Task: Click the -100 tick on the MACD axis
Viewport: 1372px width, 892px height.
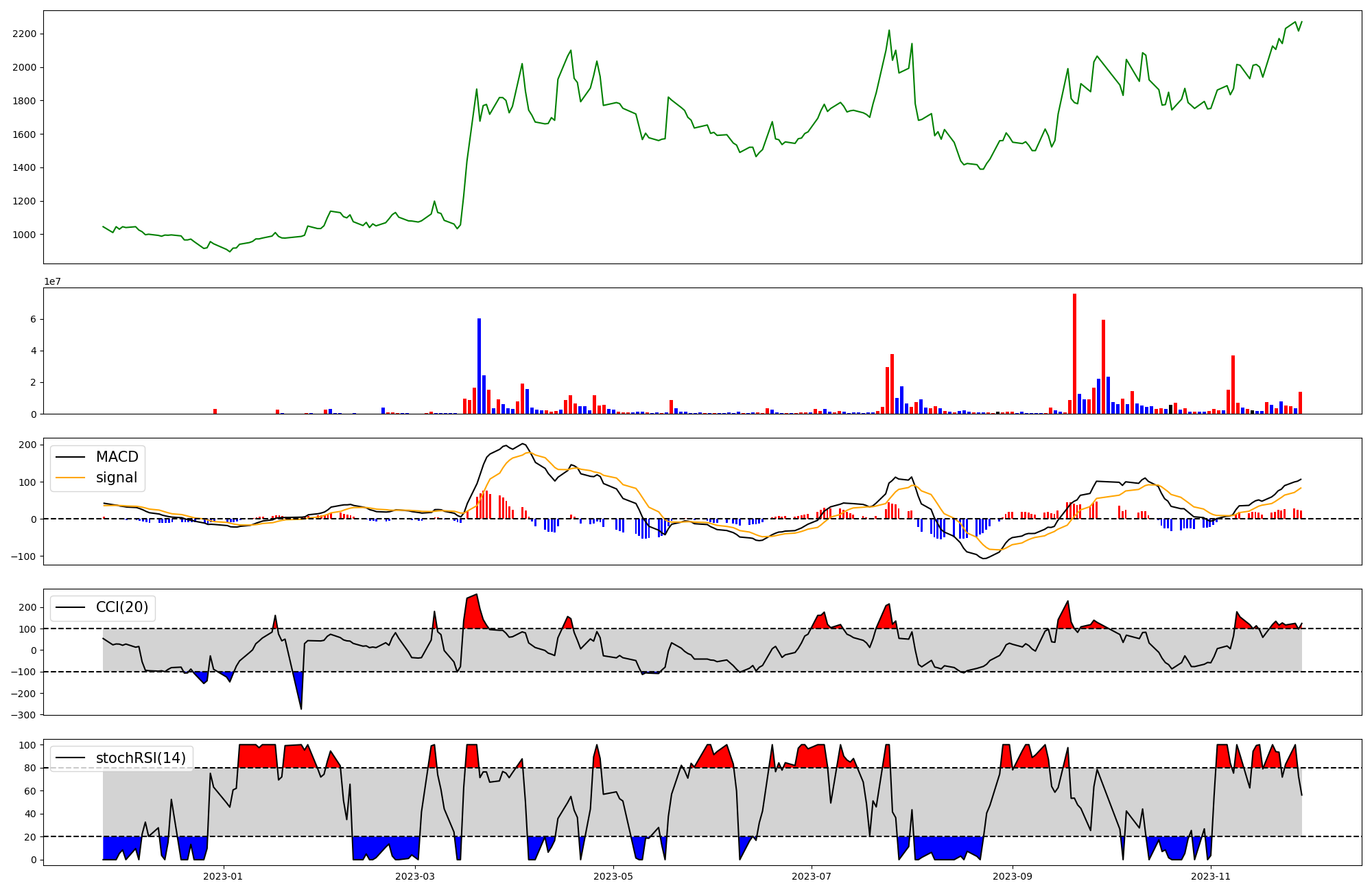Action: coord(23,556)
